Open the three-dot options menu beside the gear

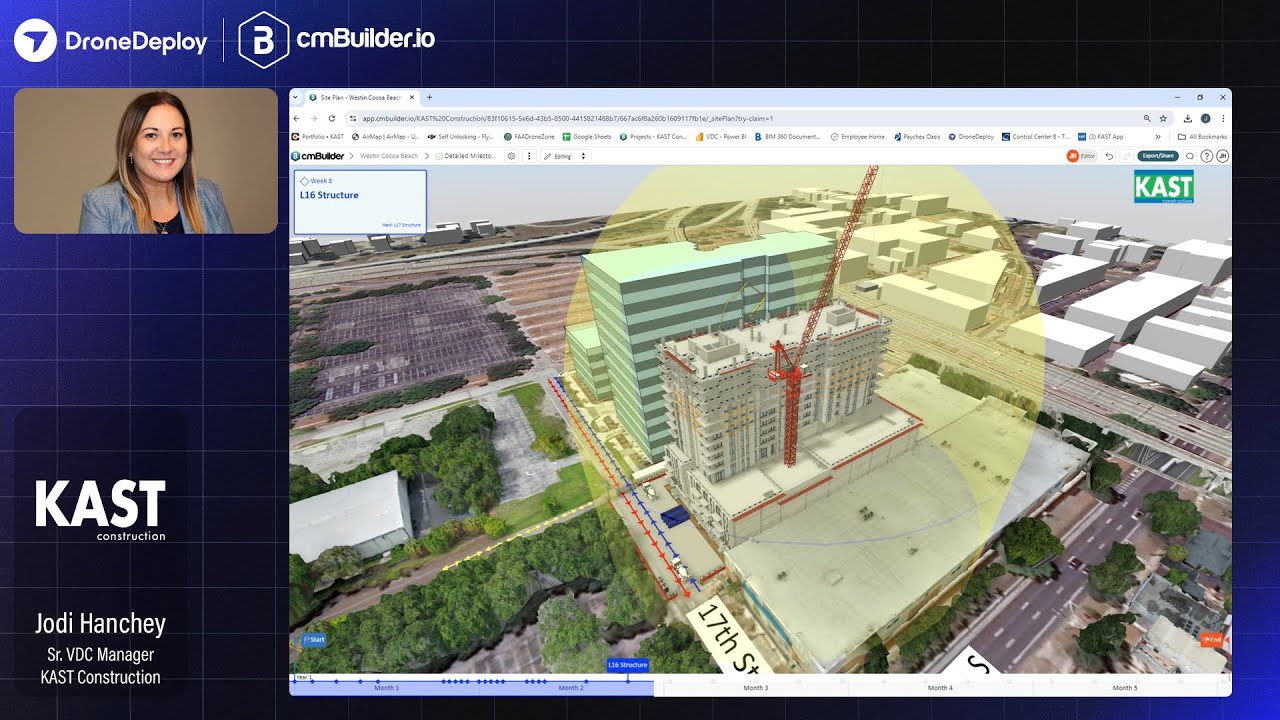coord(529,156)
